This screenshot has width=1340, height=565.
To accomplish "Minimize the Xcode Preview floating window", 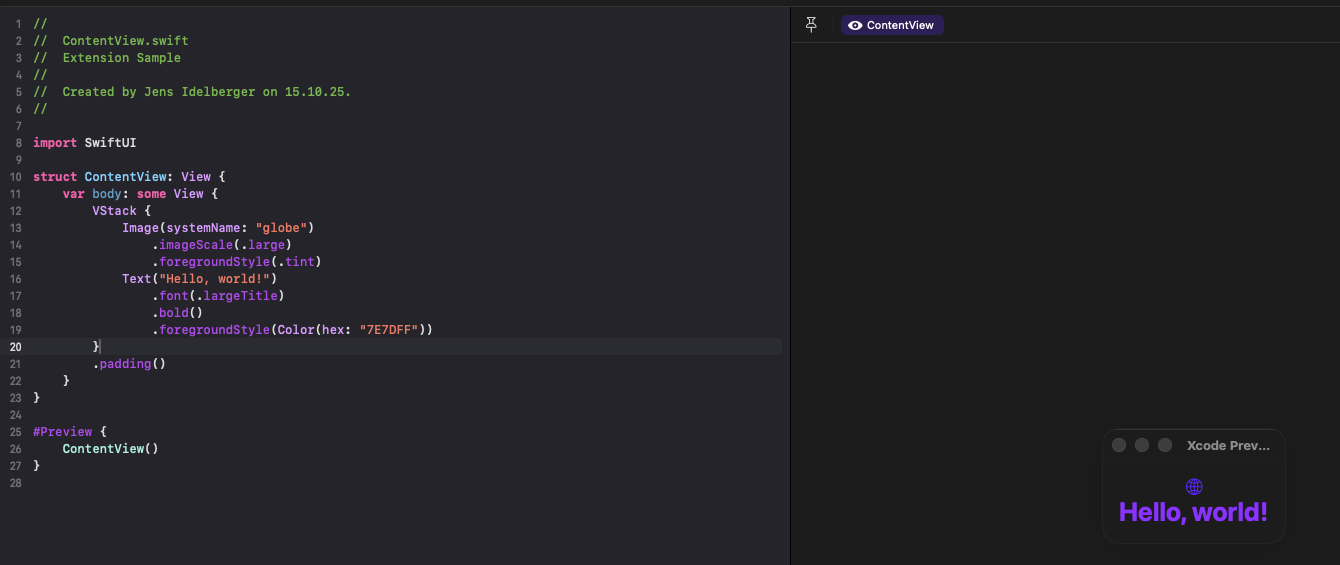I will click(1142, 445).
